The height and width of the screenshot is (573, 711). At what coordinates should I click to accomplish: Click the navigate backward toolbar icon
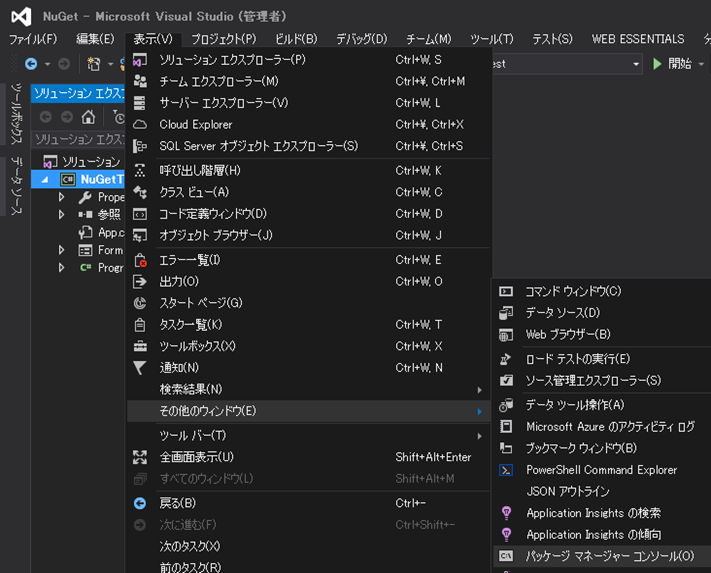pos(31,64)
